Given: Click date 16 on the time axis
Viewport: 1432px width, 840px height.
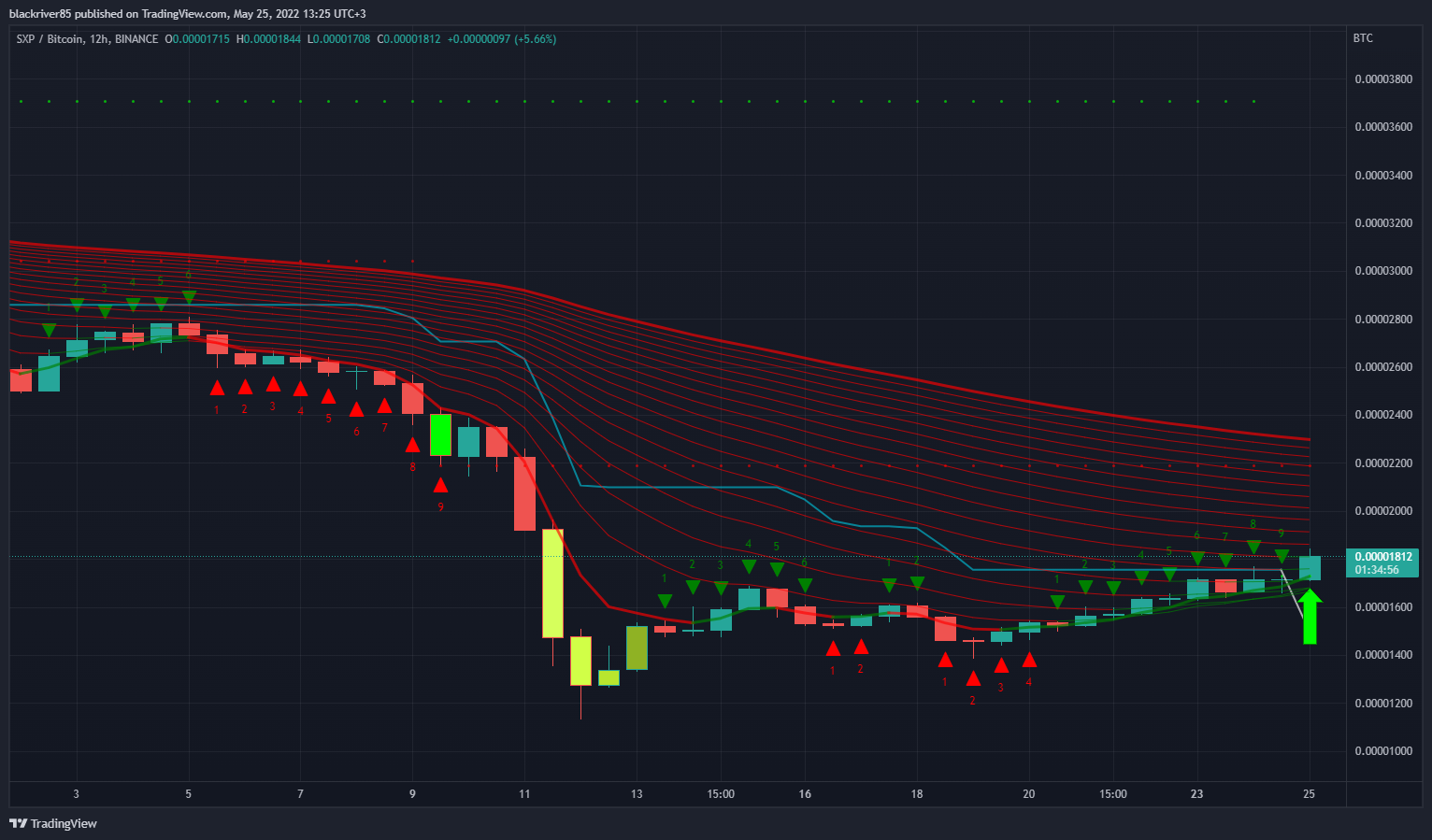Looking at the screenshot, I should pos(805,794).
